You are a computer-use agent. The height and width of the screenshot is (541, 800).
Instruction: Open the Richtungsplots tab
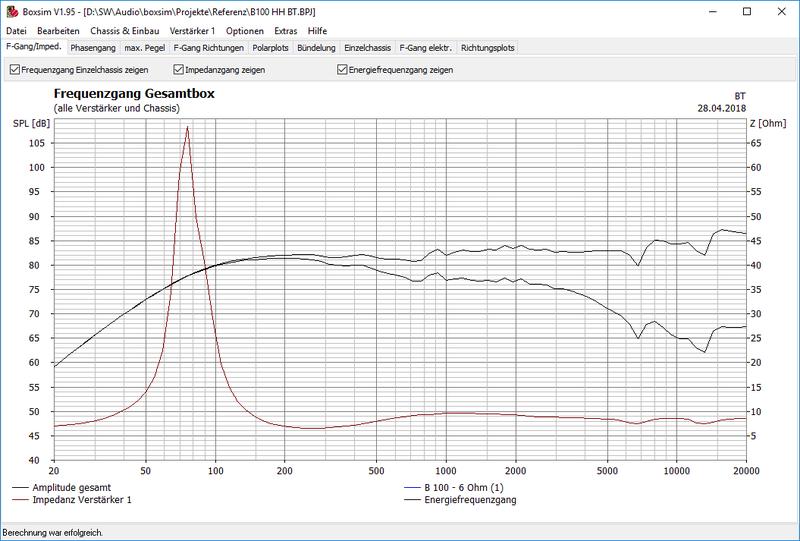[487, 48]
